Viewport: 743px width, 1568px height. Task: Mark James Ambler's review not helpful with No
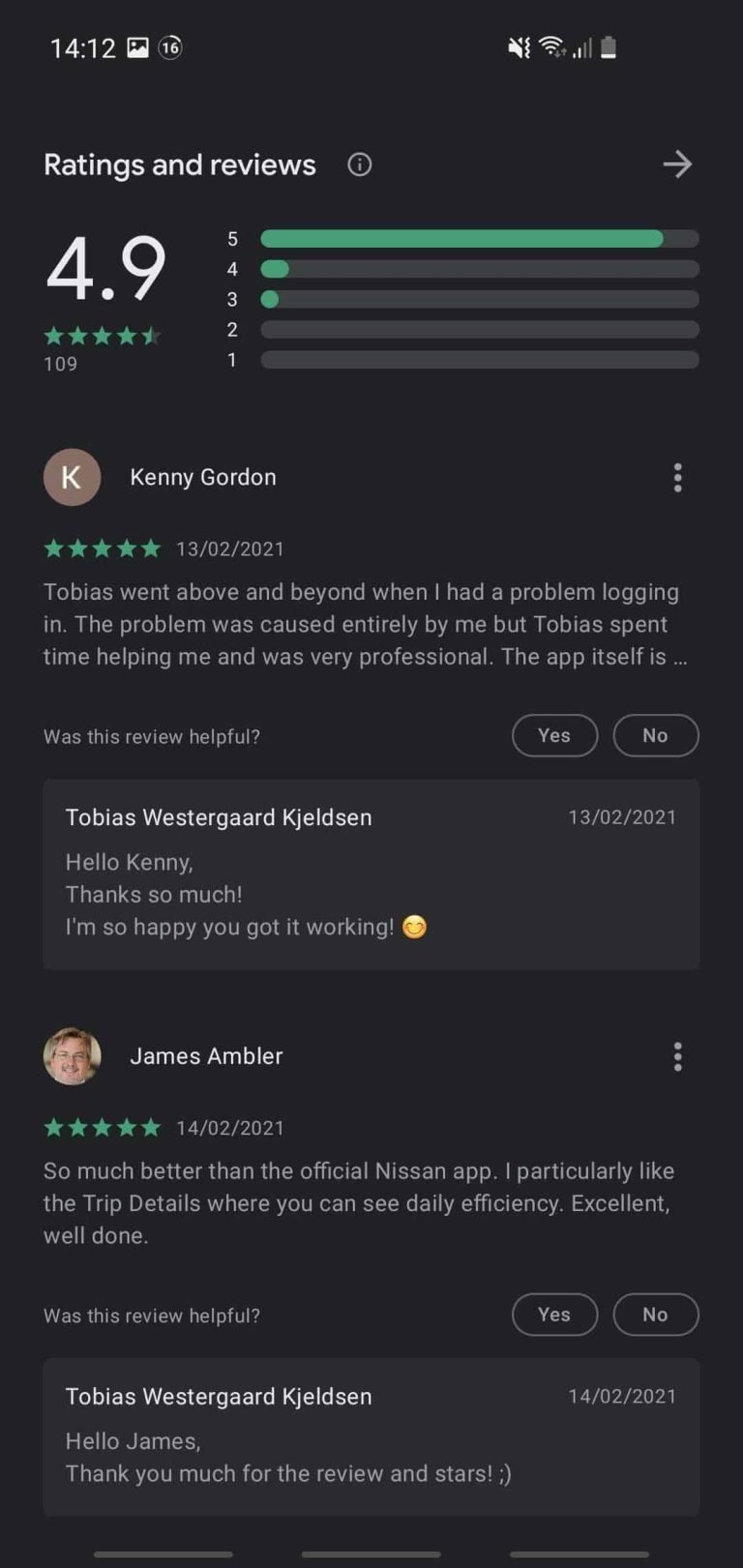pyautogui.click(x=656, y=1315)
